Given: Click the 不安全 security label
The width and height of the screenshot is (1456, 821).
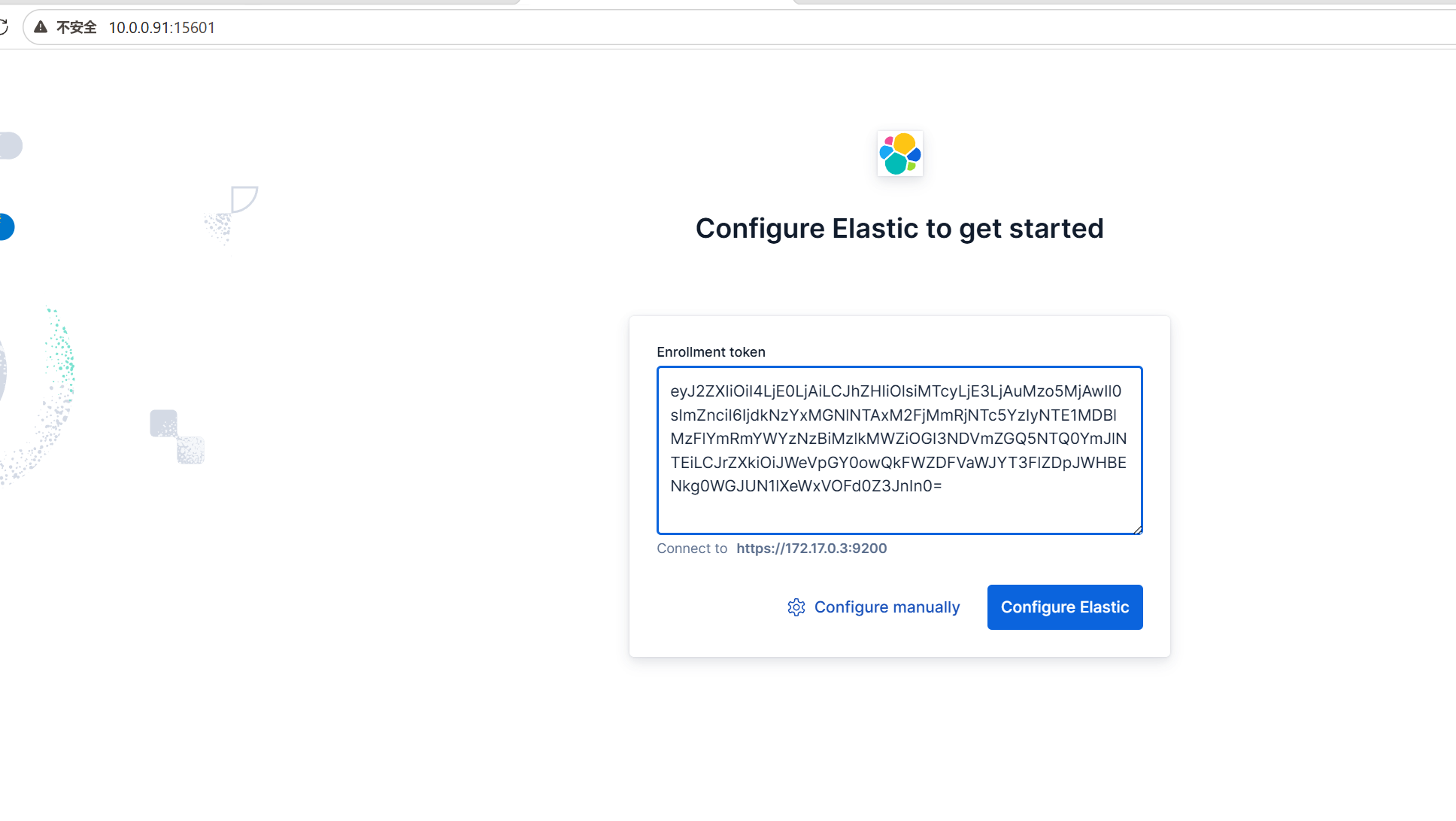Looking at the screenshot, I should click(x=77, y=28).
